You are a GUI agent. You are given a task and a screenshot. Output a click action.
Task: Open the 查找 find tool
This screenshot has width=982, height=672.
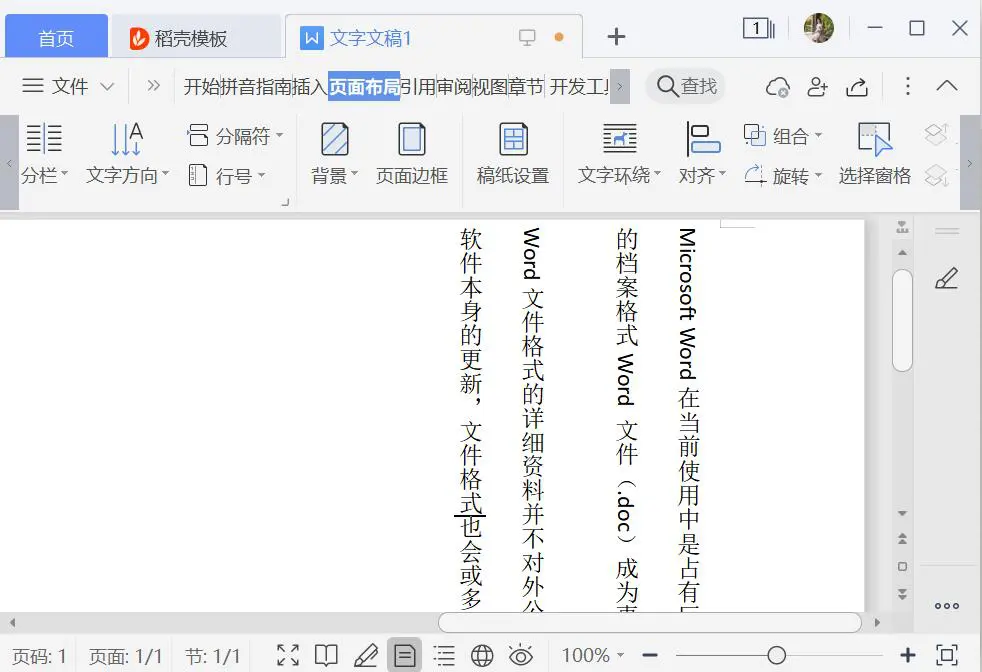pyautogui.click(x=686, y=86)
